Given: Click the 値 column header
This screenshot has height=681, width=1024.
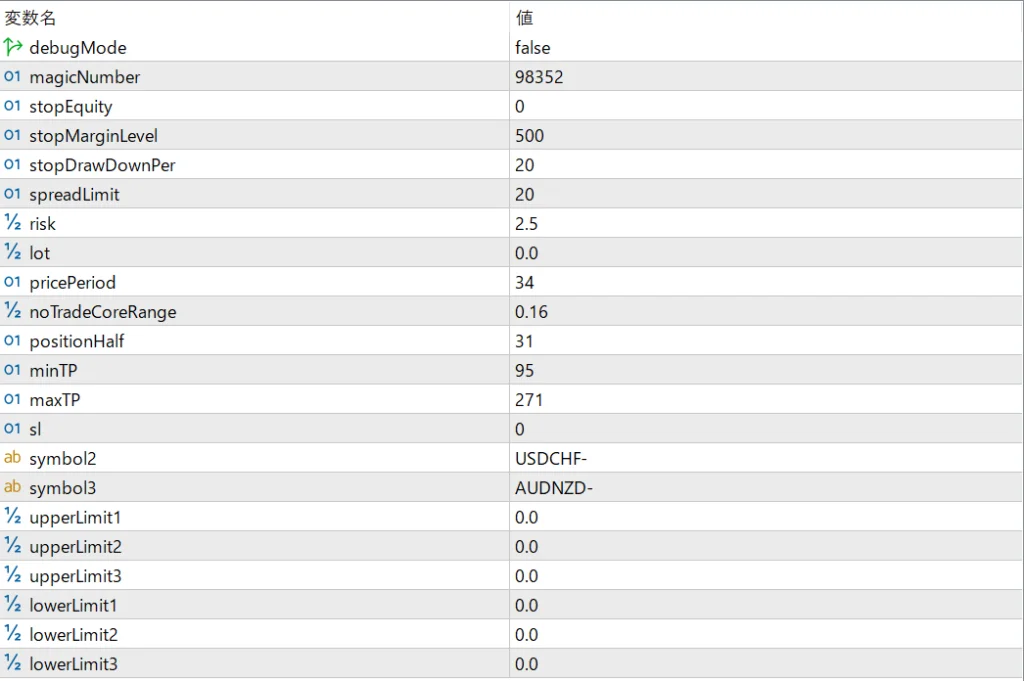Looking at the screenshot, I should tap(524, 18).
